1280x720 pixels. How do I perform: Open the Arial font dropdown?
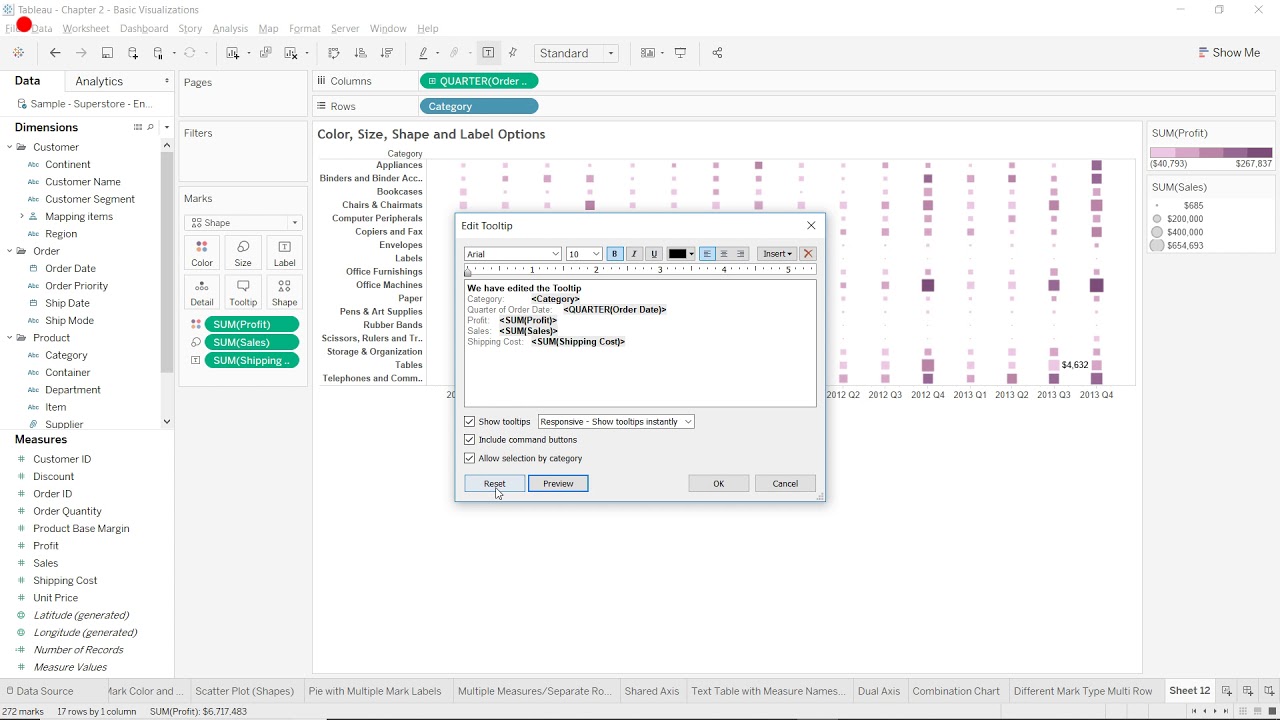[x=512, y=254]
